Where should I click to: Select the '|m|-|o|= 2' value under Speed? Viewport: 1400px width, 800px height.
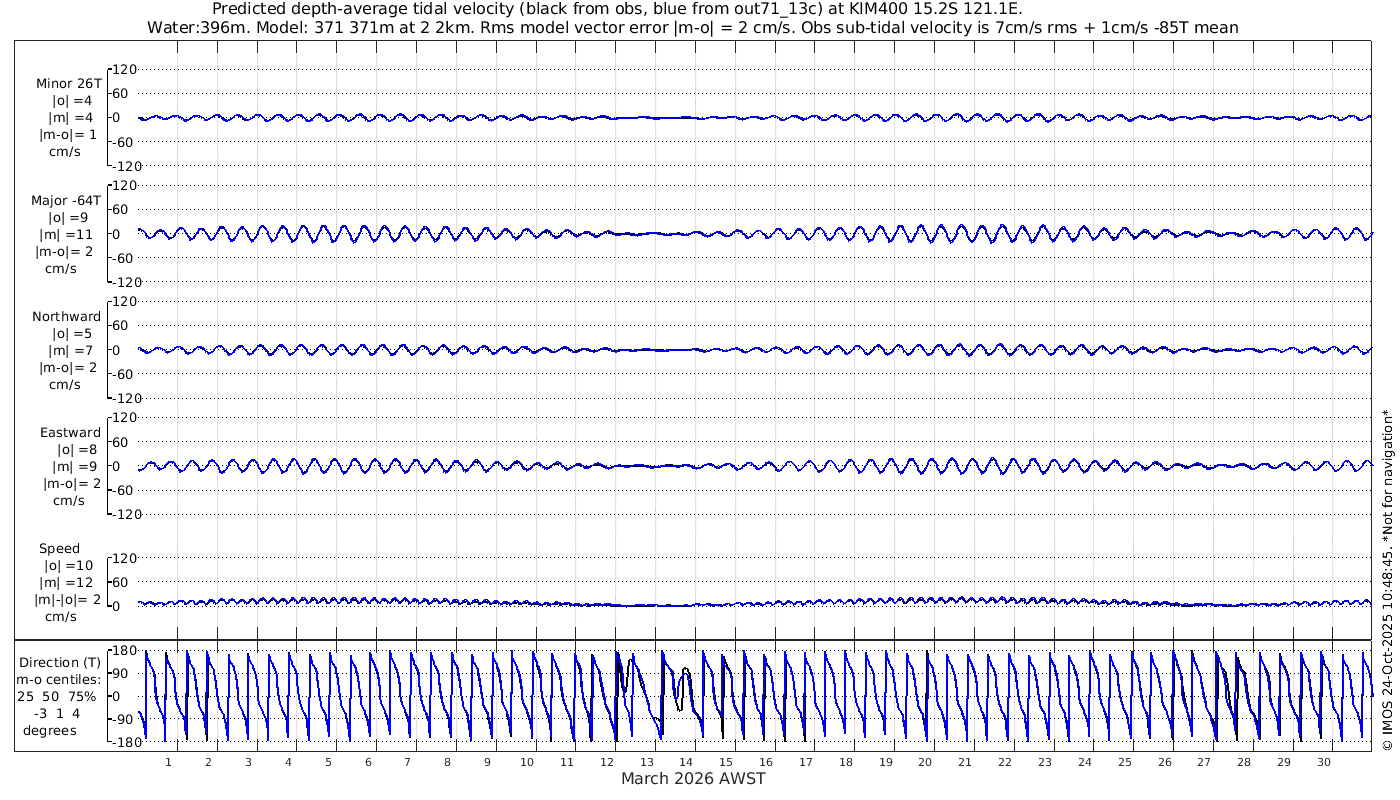tap(69, 600)
